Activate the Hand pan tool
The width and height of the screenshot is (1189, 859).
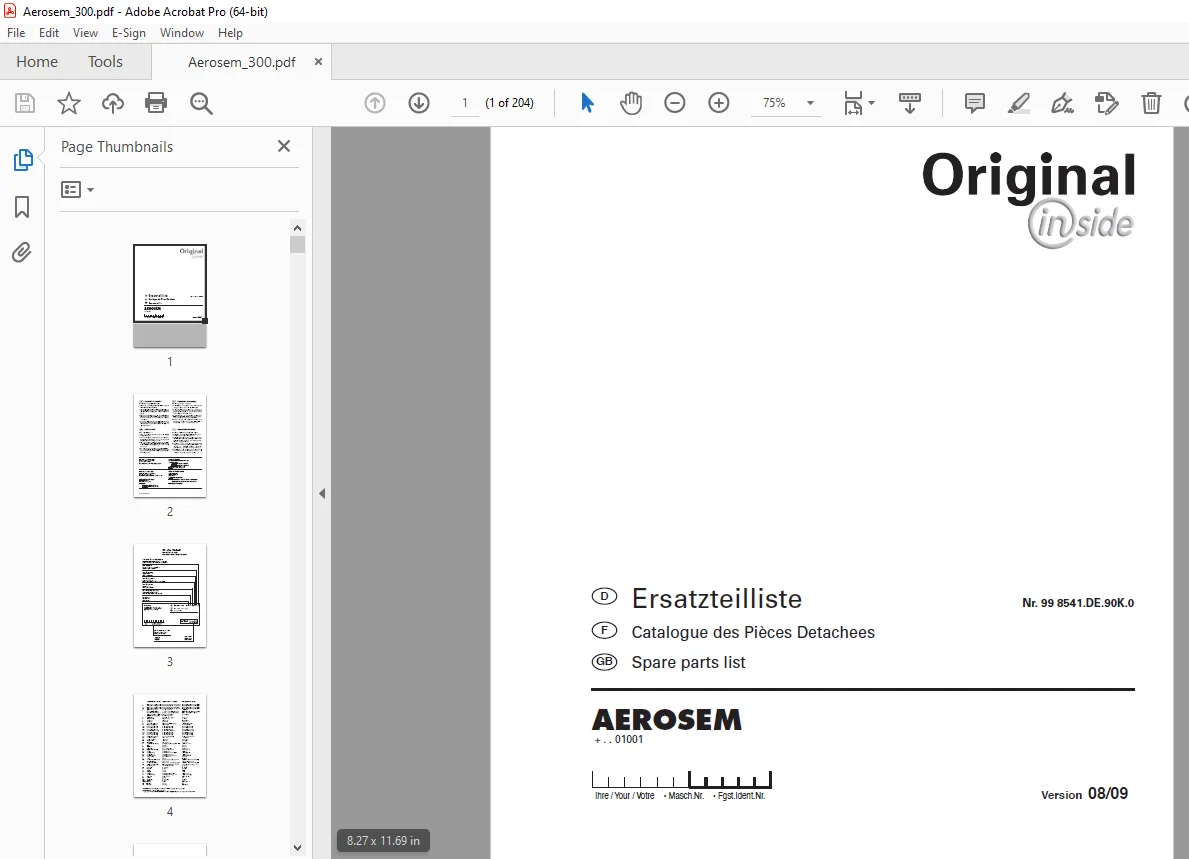point(630,103)
